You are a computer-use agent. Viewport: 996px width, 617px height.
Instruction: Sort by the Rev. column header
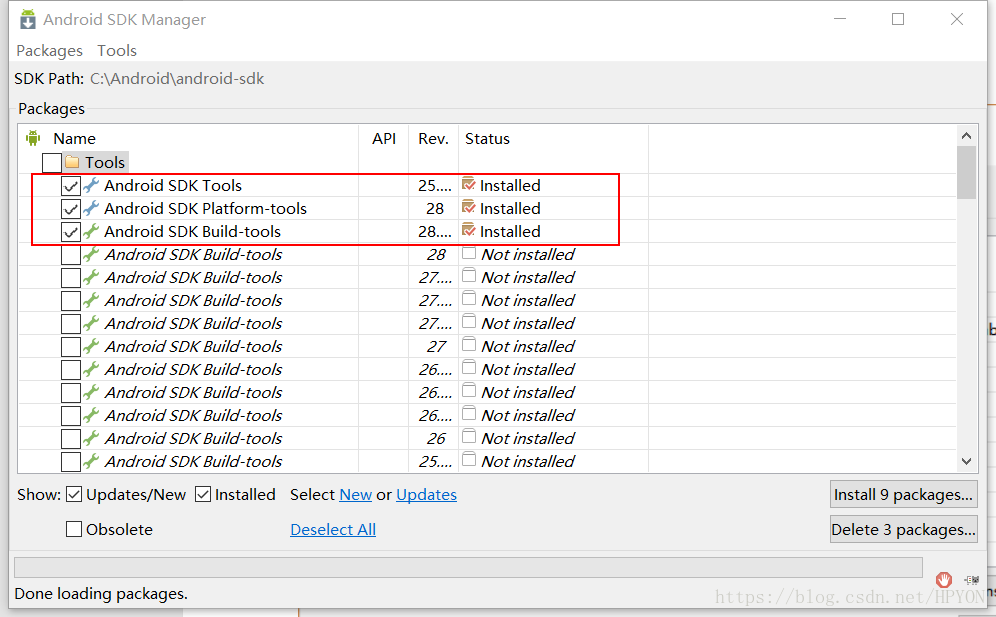tap(433, 139)
